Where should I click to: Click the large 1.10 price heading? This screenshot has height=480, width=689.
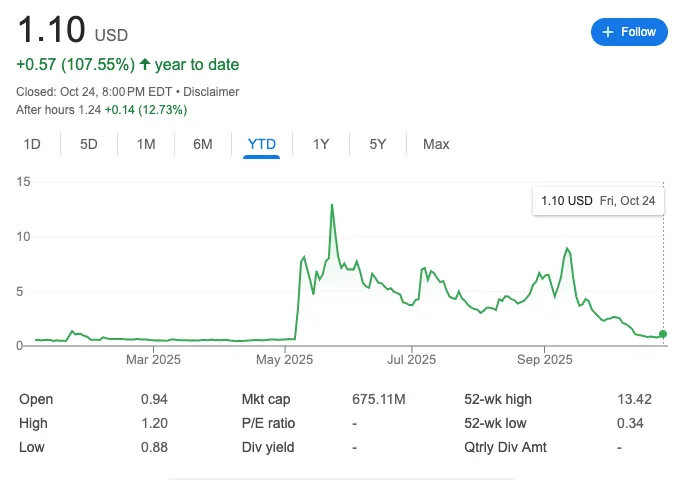tap(51, 30)
